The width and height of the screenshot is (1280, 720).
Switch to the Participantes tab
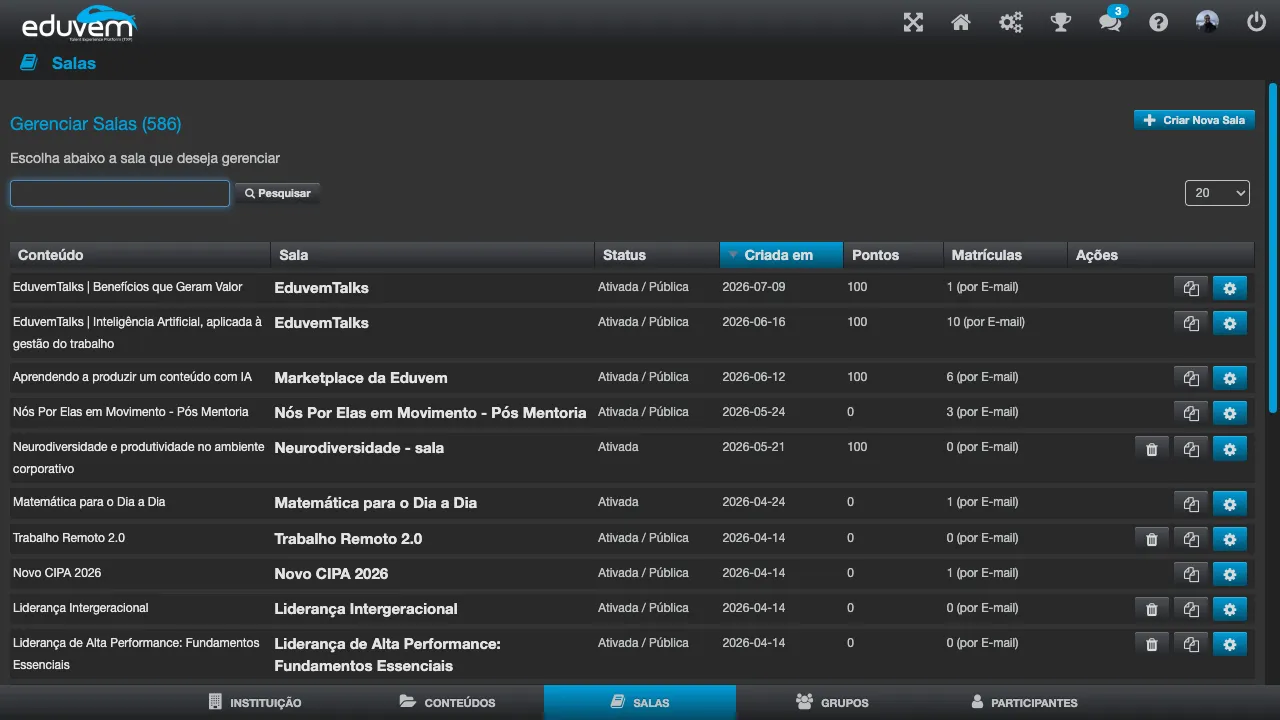[1024, 702]
